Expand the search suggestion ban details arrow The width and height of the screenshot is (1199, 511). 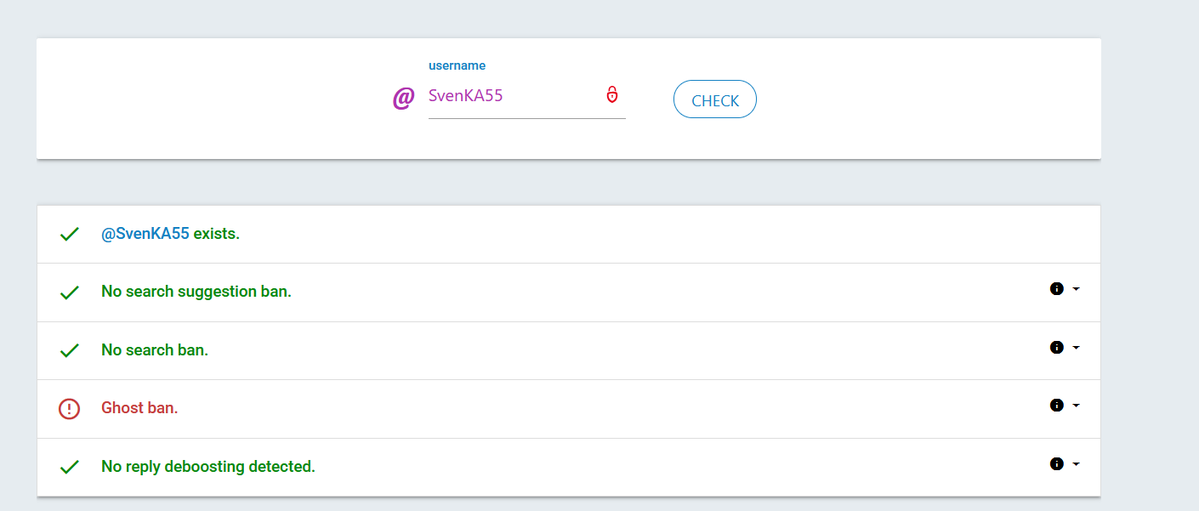point(1076,289)
